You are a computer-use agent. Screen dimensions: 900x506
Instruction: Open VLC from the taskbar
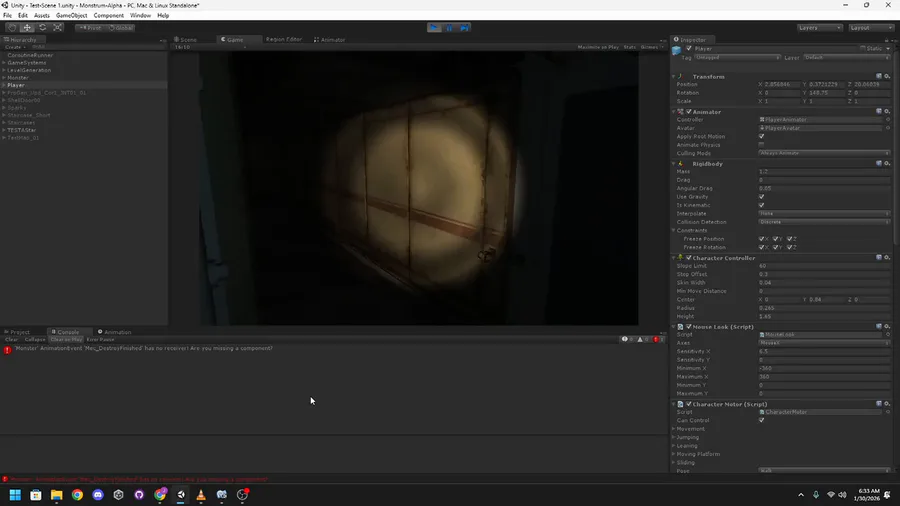pyautogui.click(x=201, y=495)
